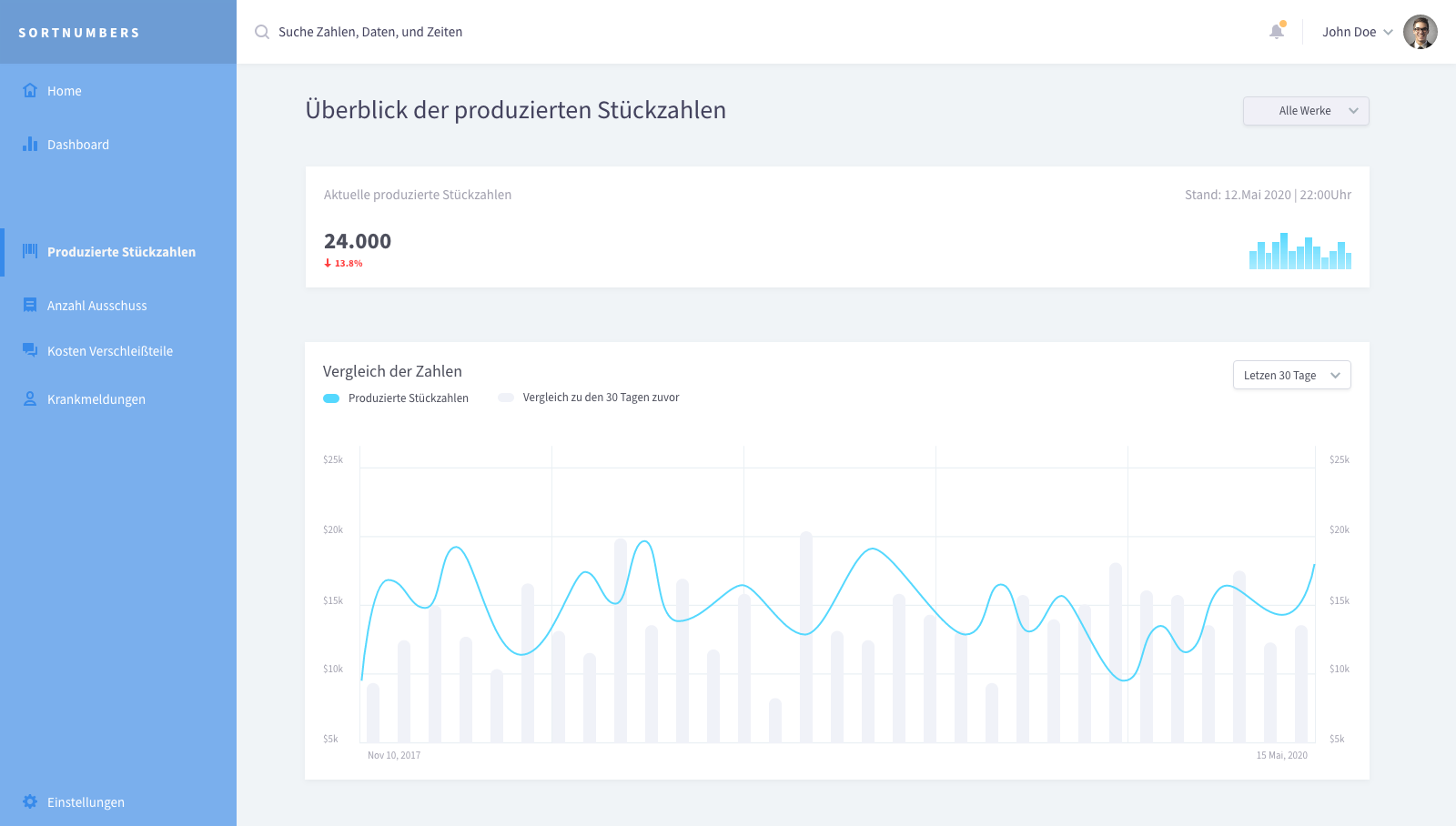
Task: Click the Krankmeldungen person icon
Action: coord(30,398)
